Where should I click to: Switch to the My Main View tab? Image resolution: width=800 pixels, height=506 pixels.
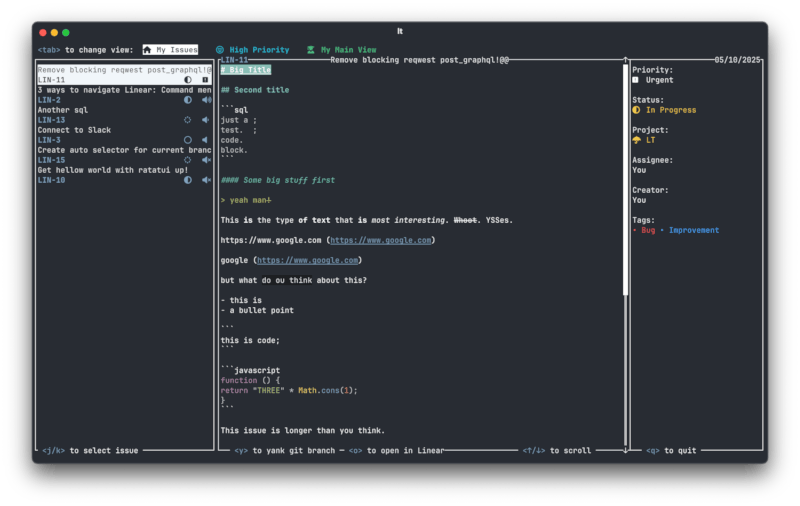click(x=342, y=49)
